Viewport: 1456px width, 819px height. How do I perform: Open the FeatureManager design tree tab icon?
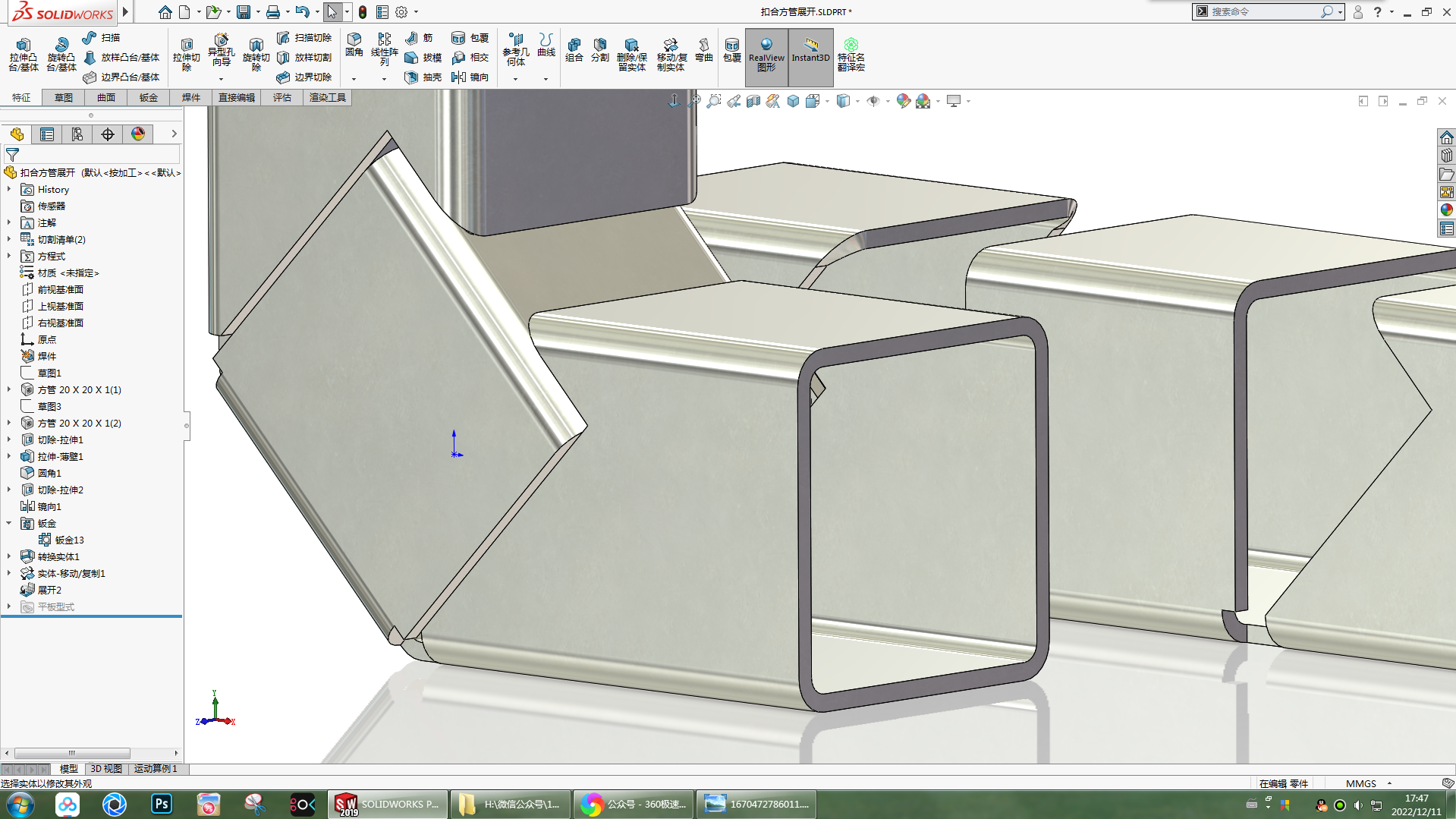click(x=17, y=134)
